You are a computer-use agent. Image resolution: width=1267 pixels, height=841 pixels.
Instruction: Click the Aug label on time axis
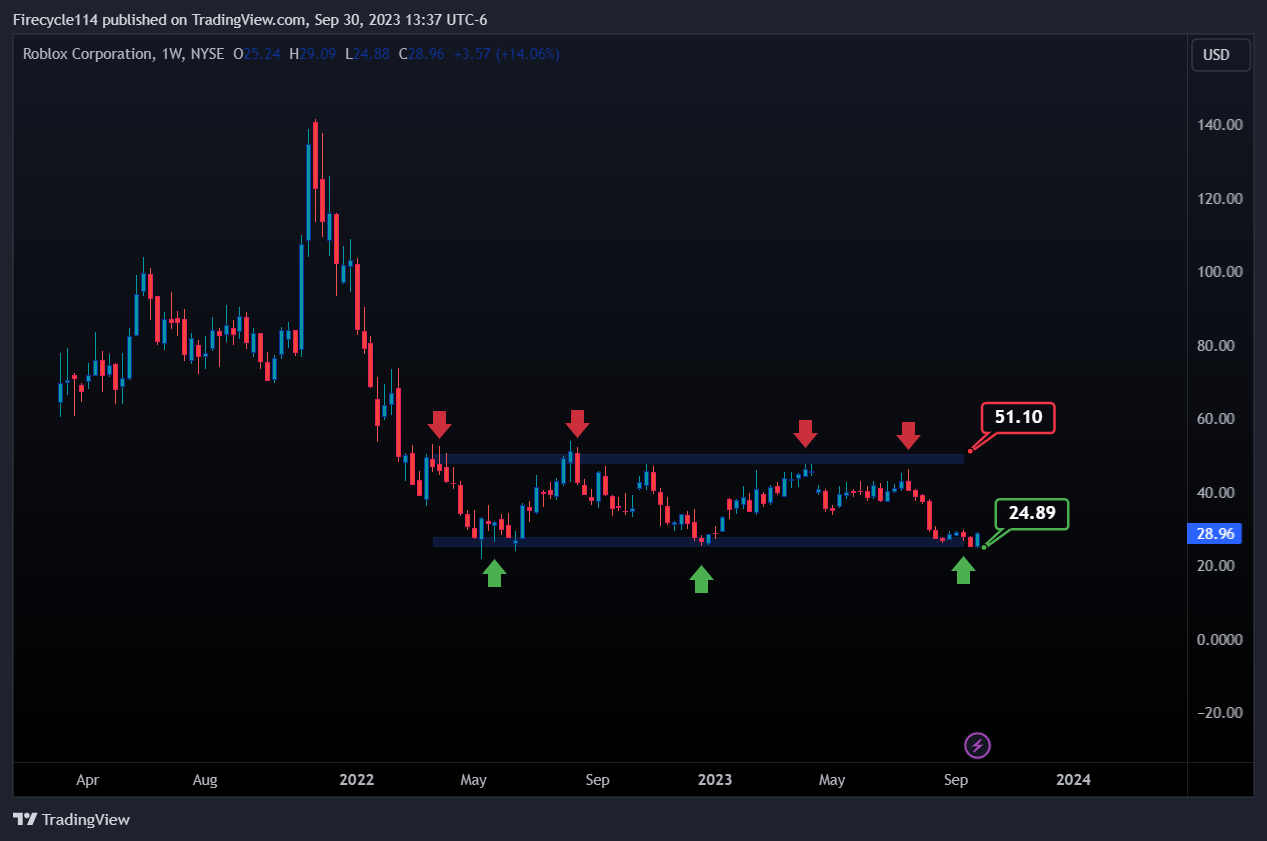point(205,780)
